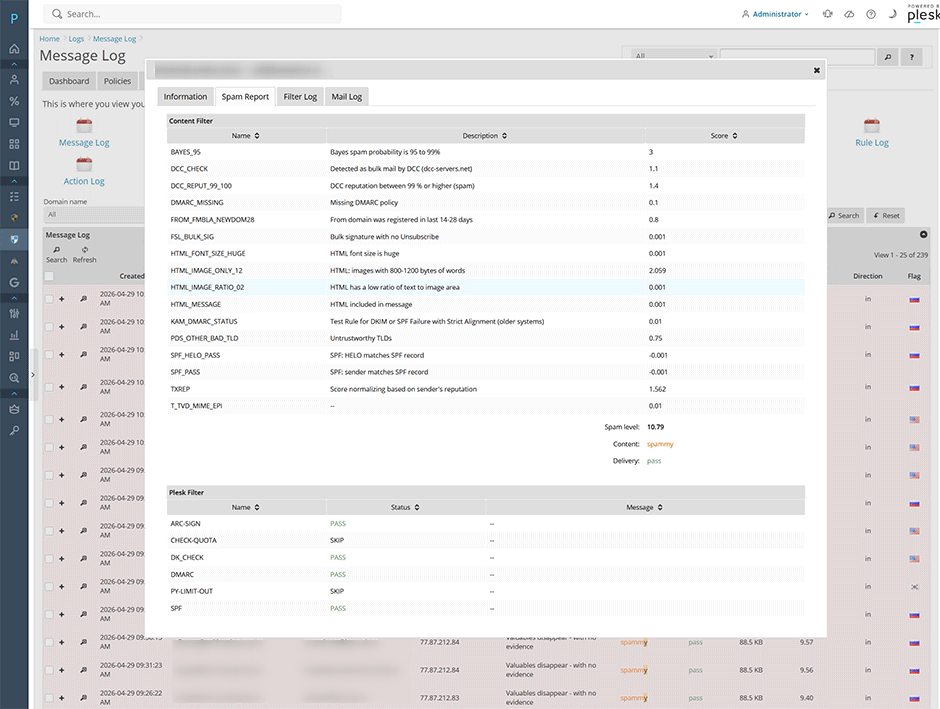Sort Content Filter by Score column

724,135
